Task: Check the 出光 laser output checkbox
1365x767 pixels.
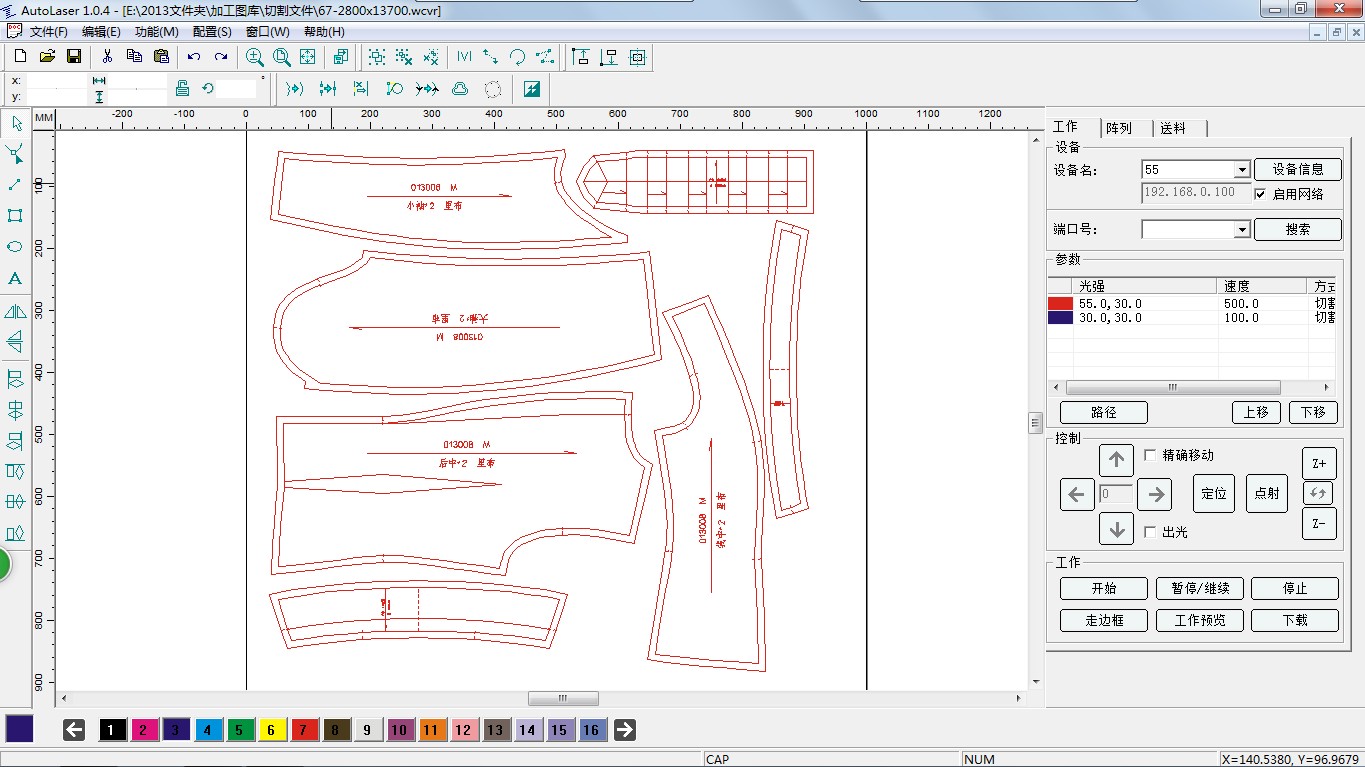Action: (1150, 532)
